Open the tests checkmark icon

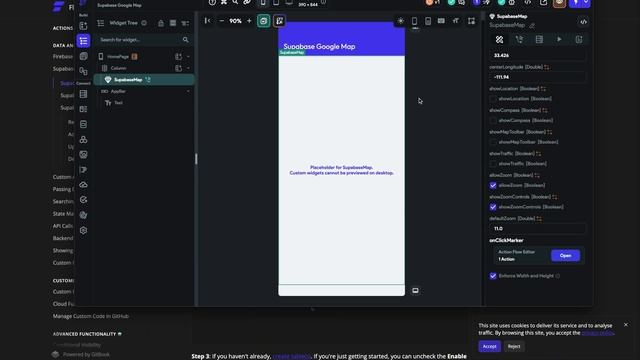[x=83, y=200]
